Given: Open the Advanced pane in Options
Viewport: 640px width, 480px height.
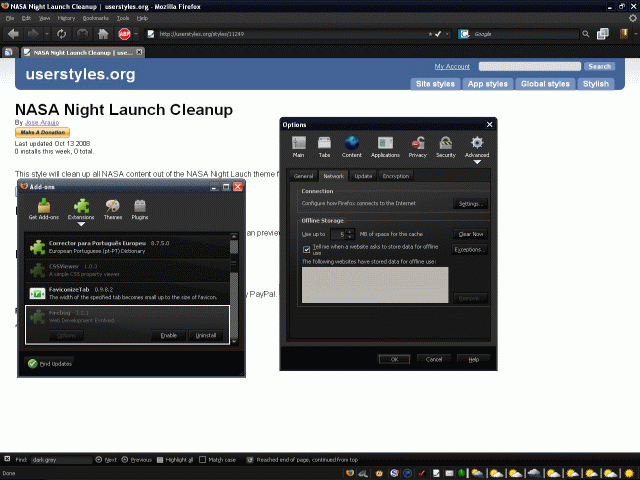Looking at the screenshot, I should tap(477, 147).
